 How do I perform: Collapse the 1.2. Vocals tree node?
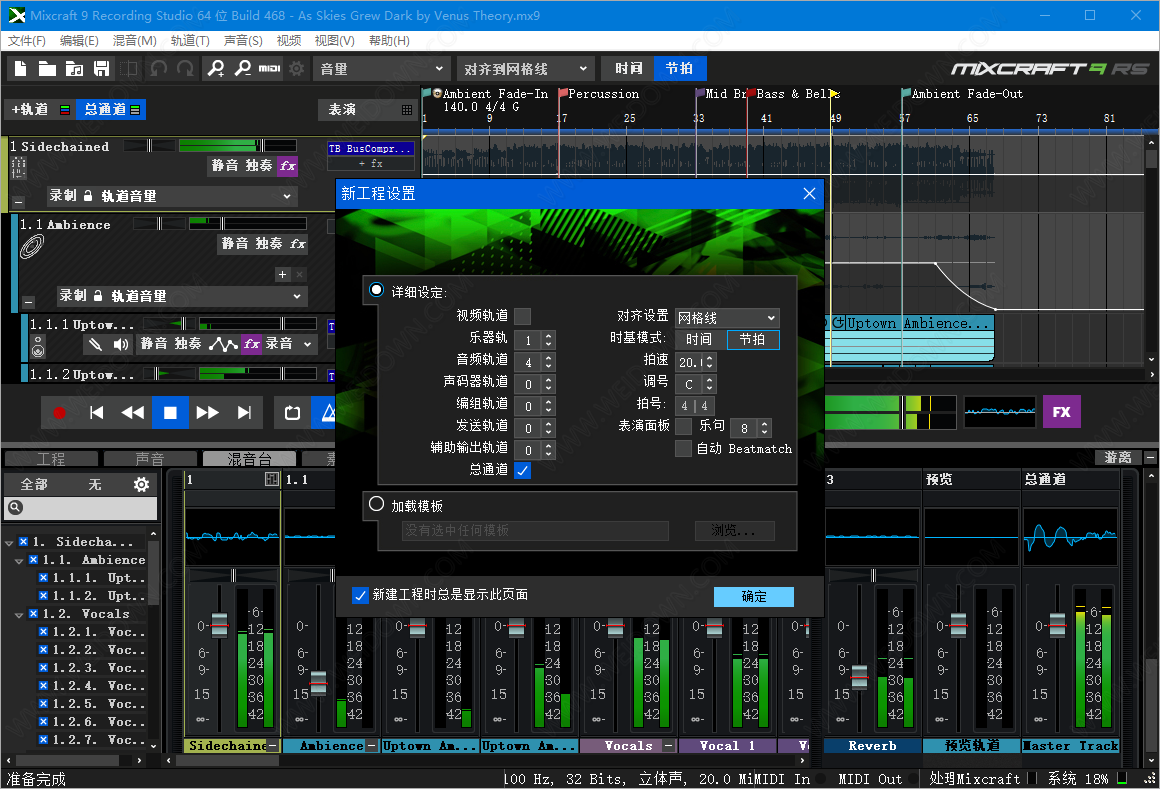19,615
